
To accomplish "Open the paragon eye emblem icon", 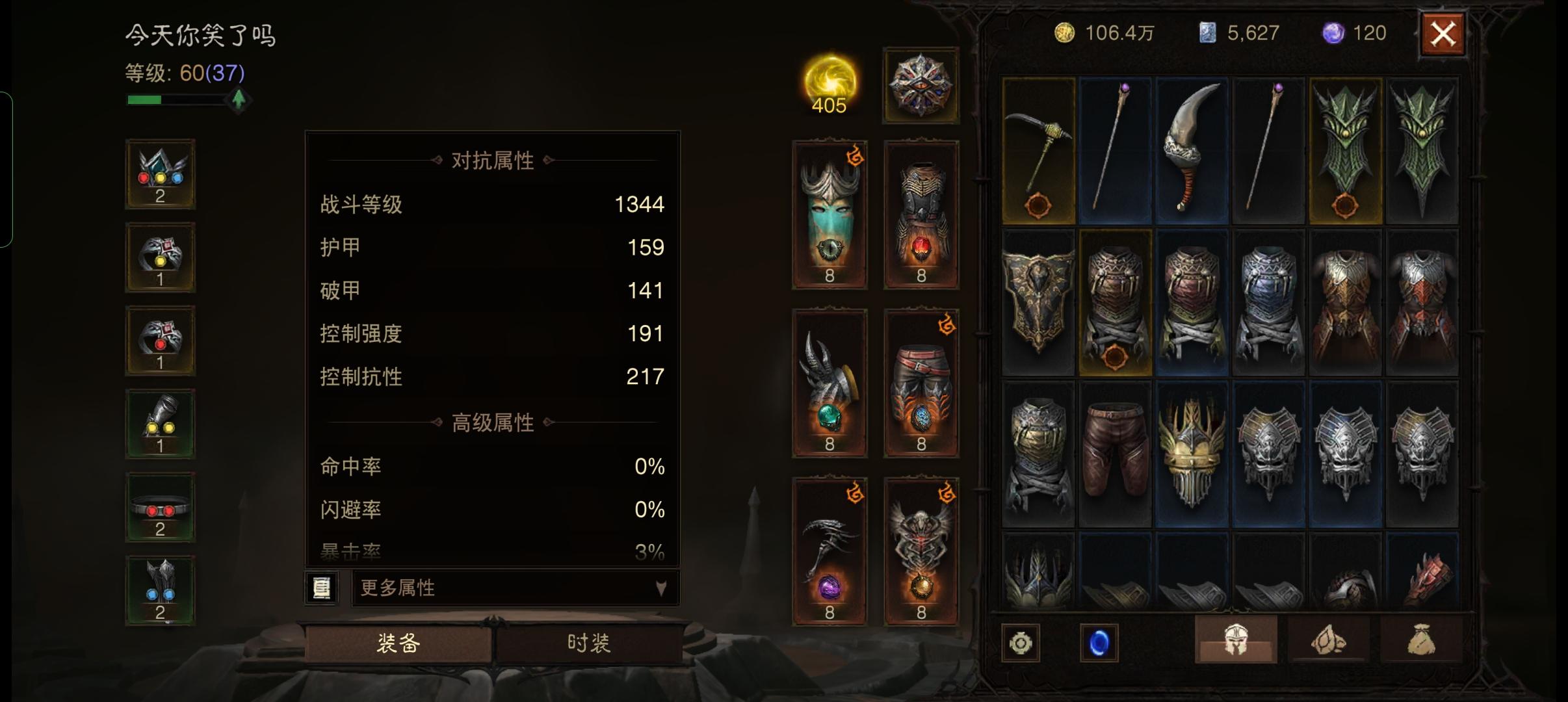I will point(921,85).
